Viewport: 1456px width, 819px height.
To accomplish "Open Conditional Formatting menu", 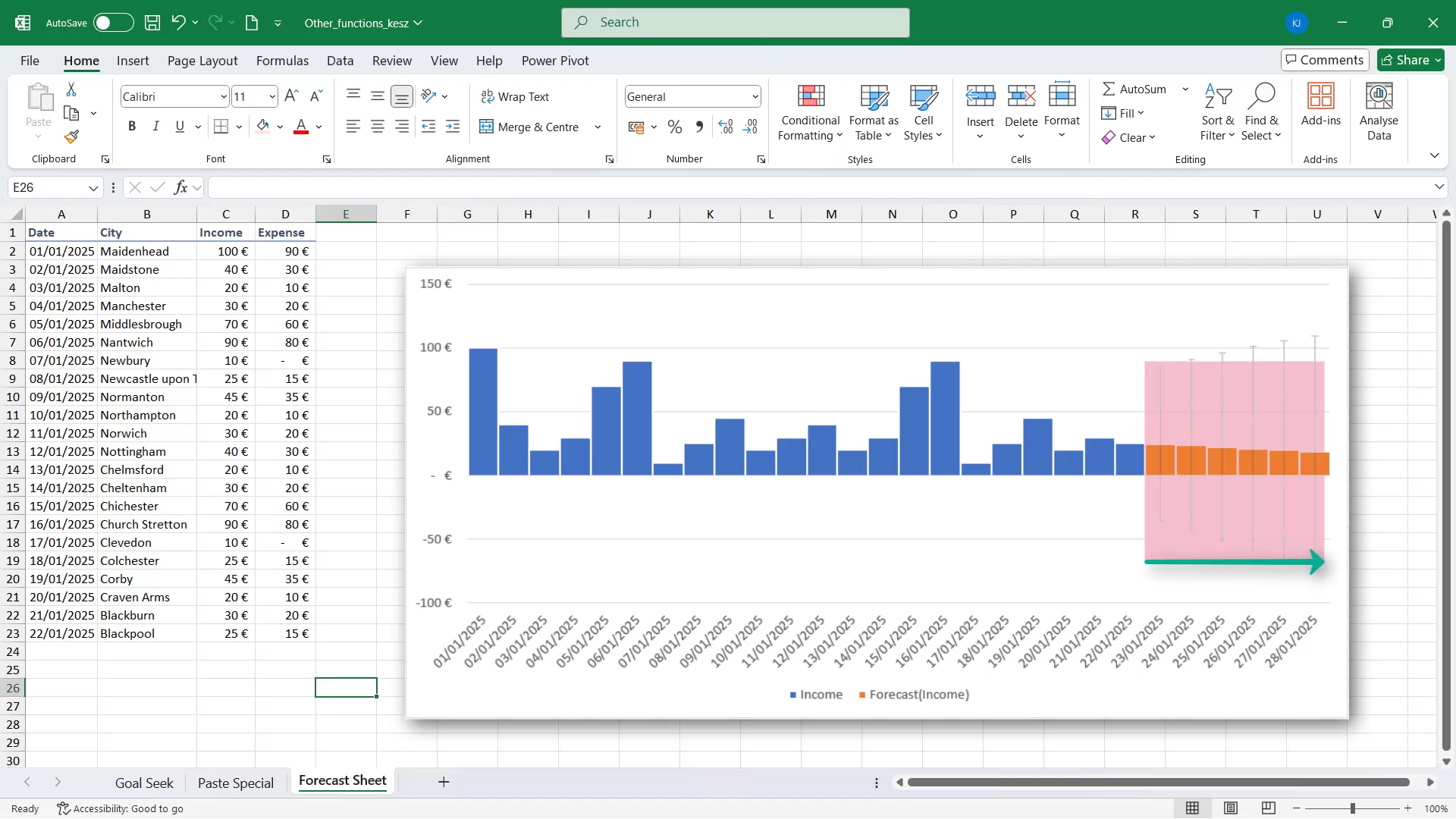I will [810, 113].
